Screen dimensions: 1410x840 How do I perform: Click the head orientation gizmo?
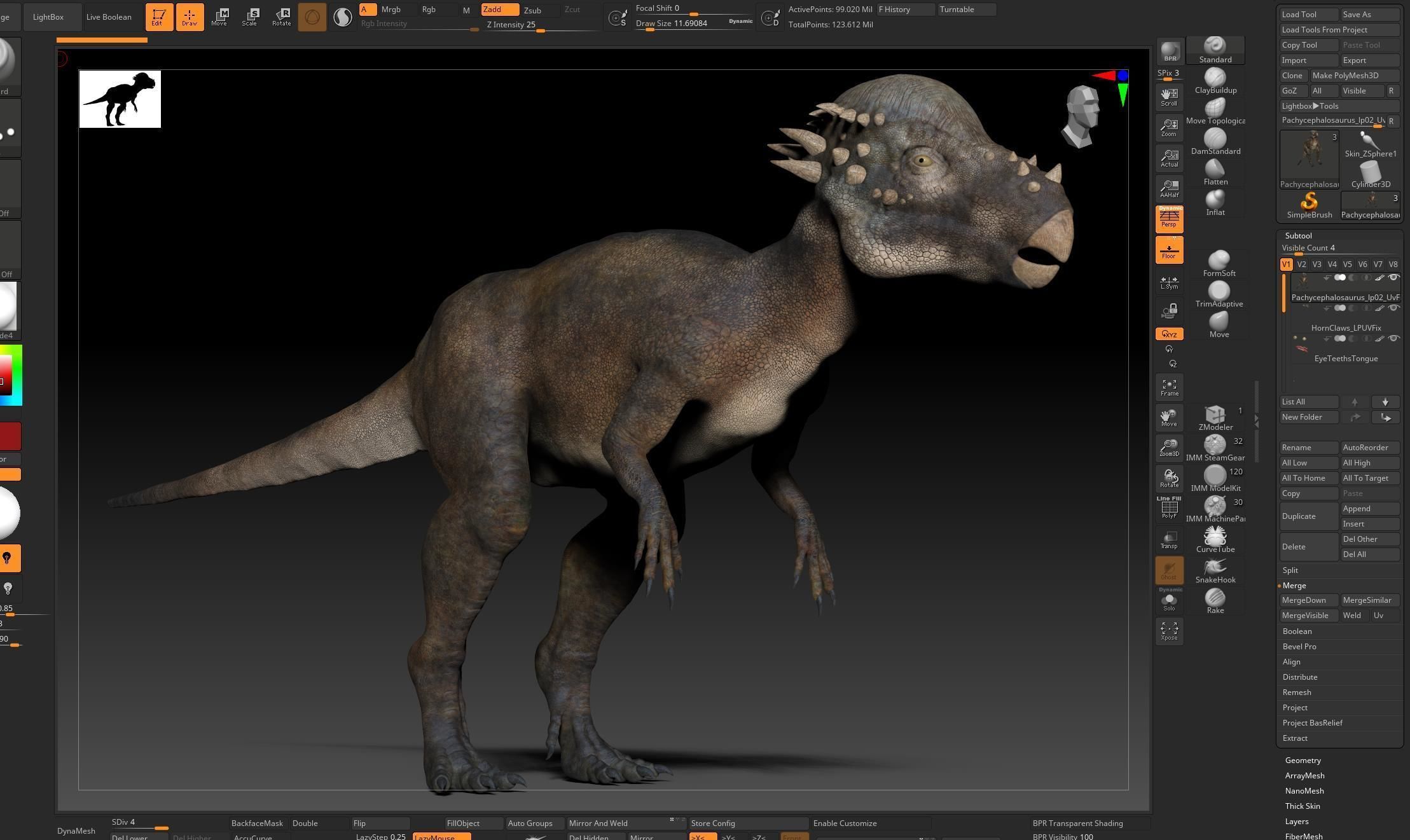pyautogui.click(x=1082, y=116)
